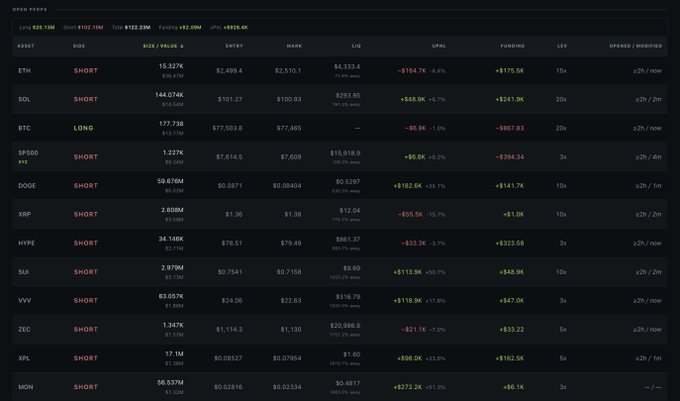Click ZEC leverage value 5x

click(x=563, y=329)
